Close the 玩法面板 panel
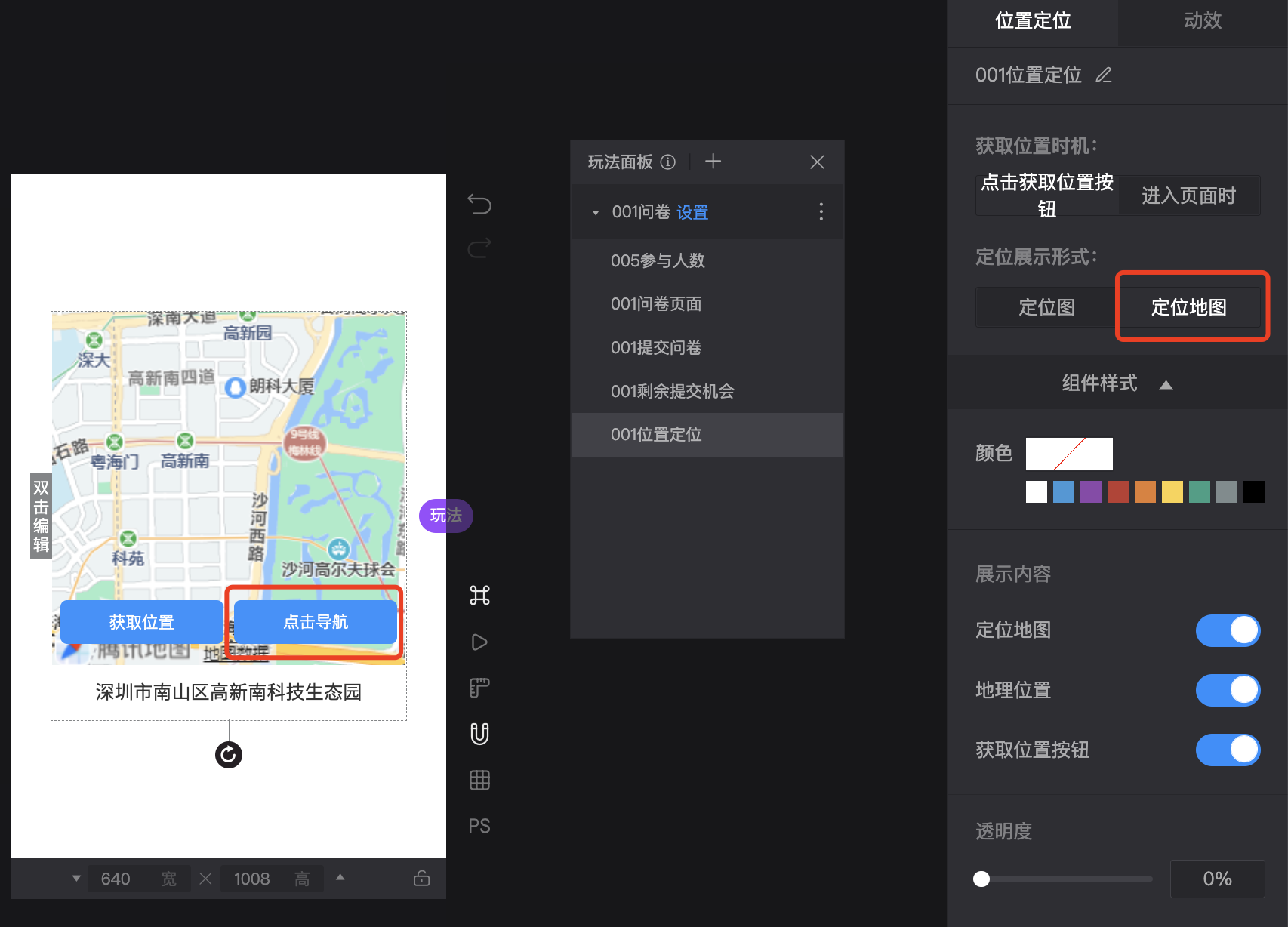This screenshot has width=1288, height=927. tap(817, 162)
